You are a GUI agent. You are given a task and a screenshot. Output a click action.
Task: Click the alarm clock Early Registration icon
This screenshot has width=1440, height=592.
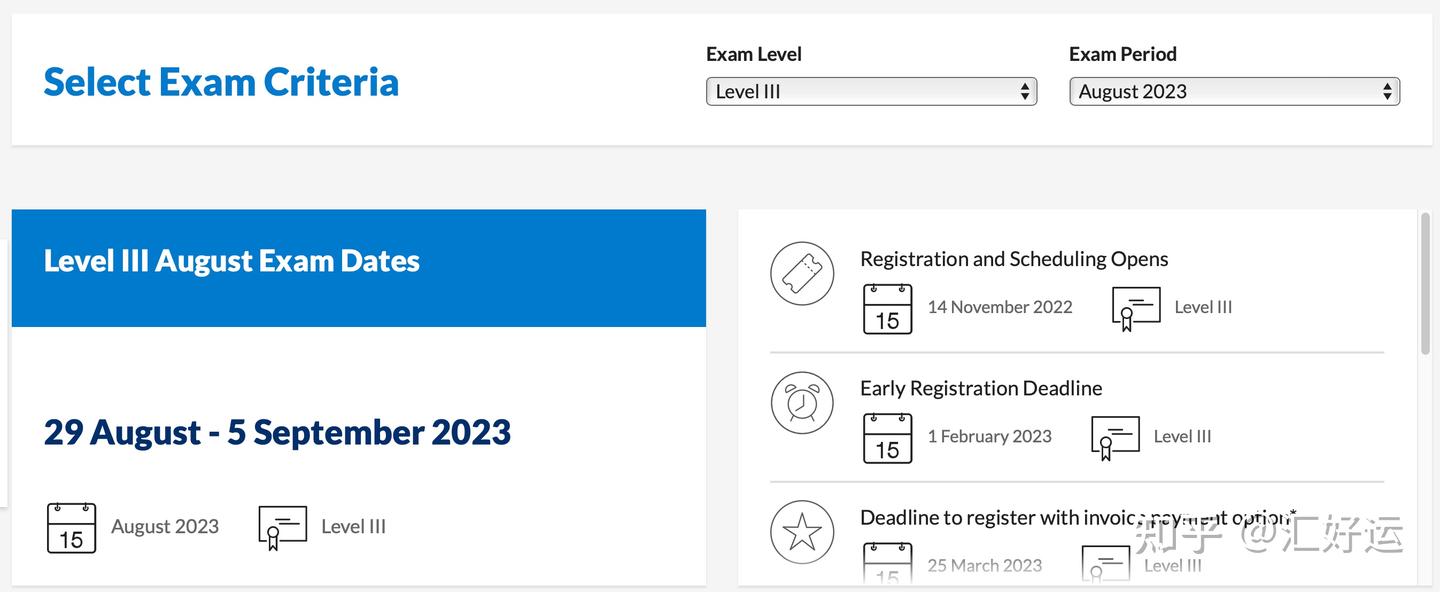click(802, 403)
